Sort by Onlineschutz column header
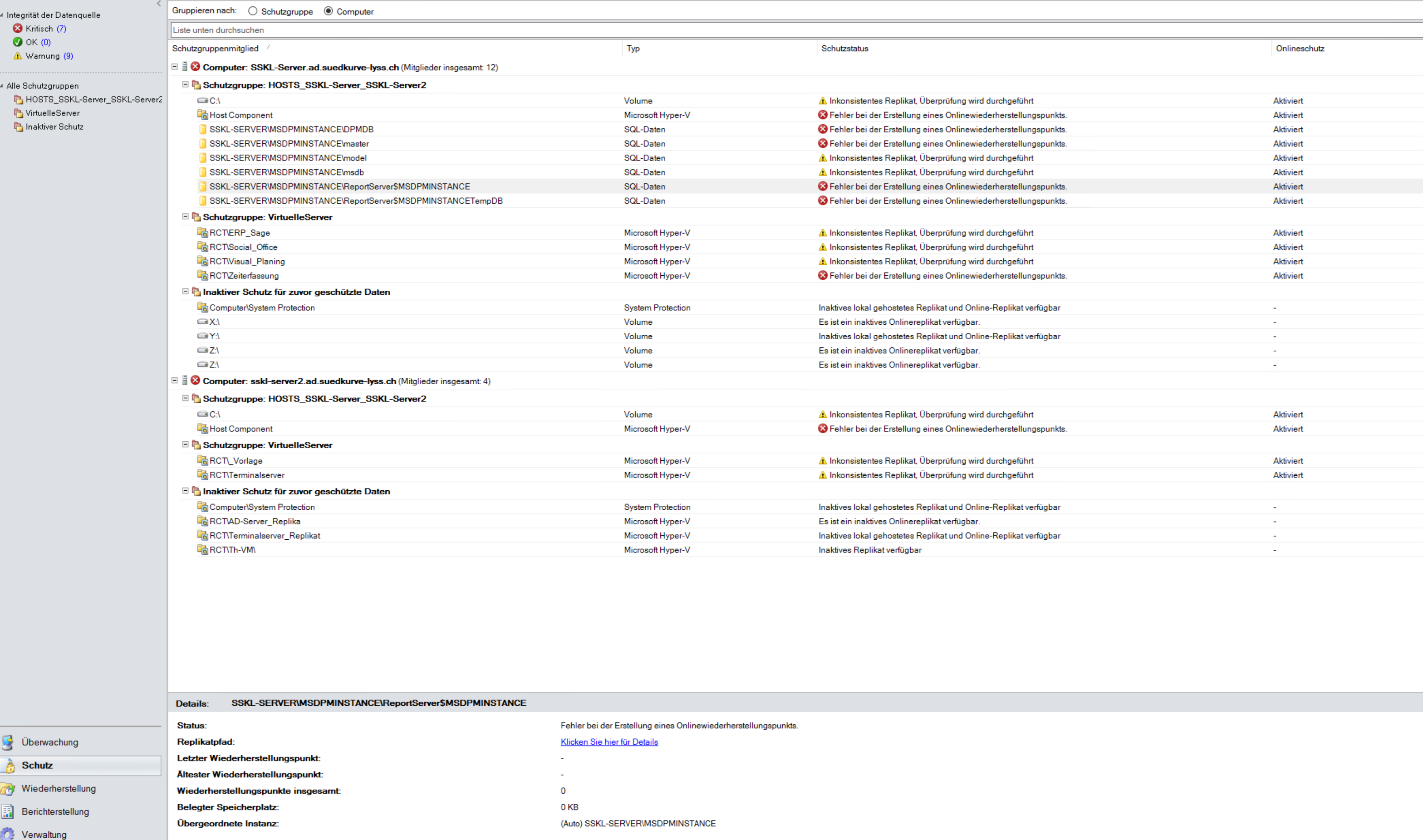 pos(1300,49)
